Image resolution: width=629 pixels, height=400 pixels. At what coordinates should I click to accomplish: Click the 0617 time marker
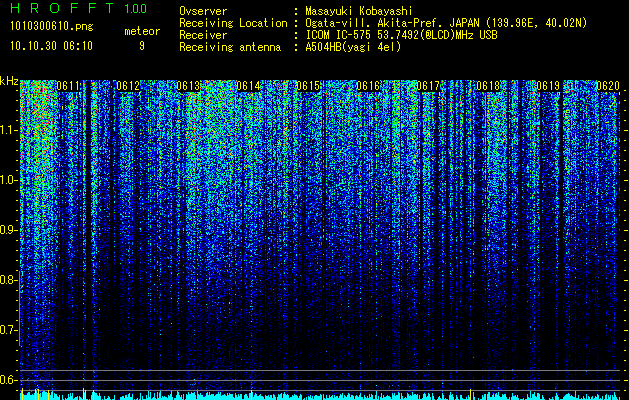coord(428,86)
